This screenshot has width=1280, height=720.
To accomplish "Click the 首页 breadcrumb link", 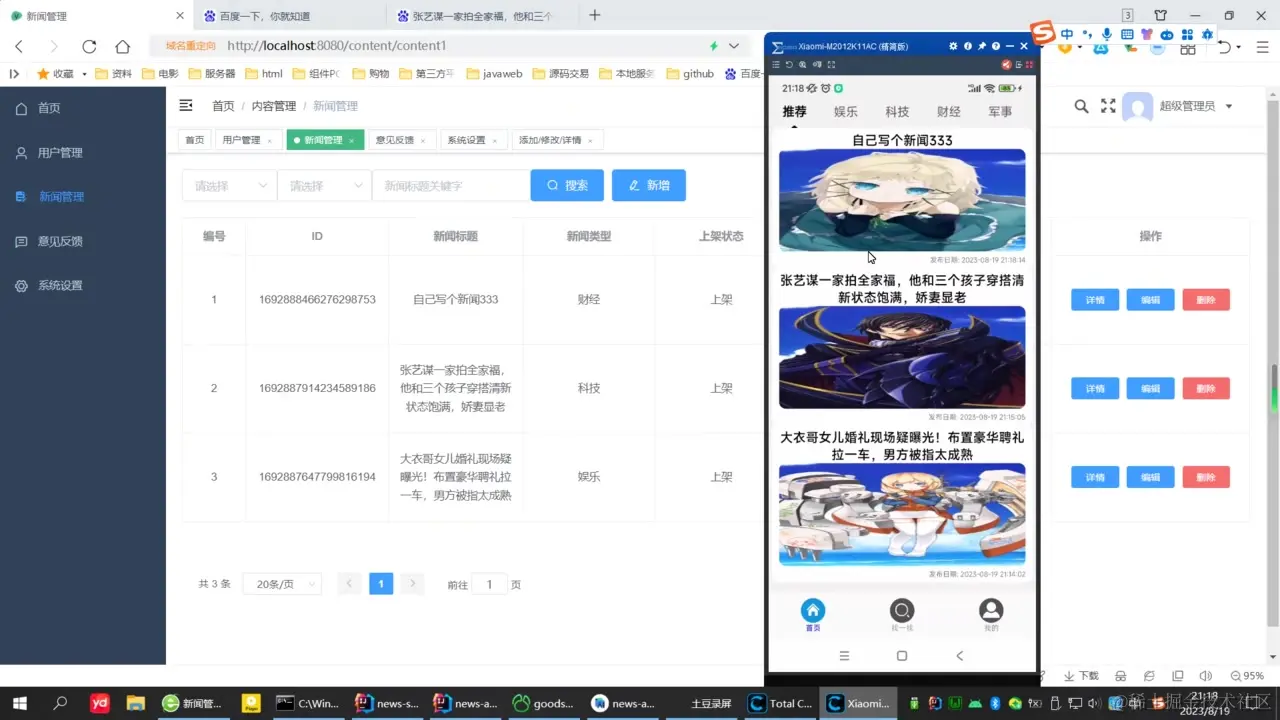I will click(x=223, y=106).
